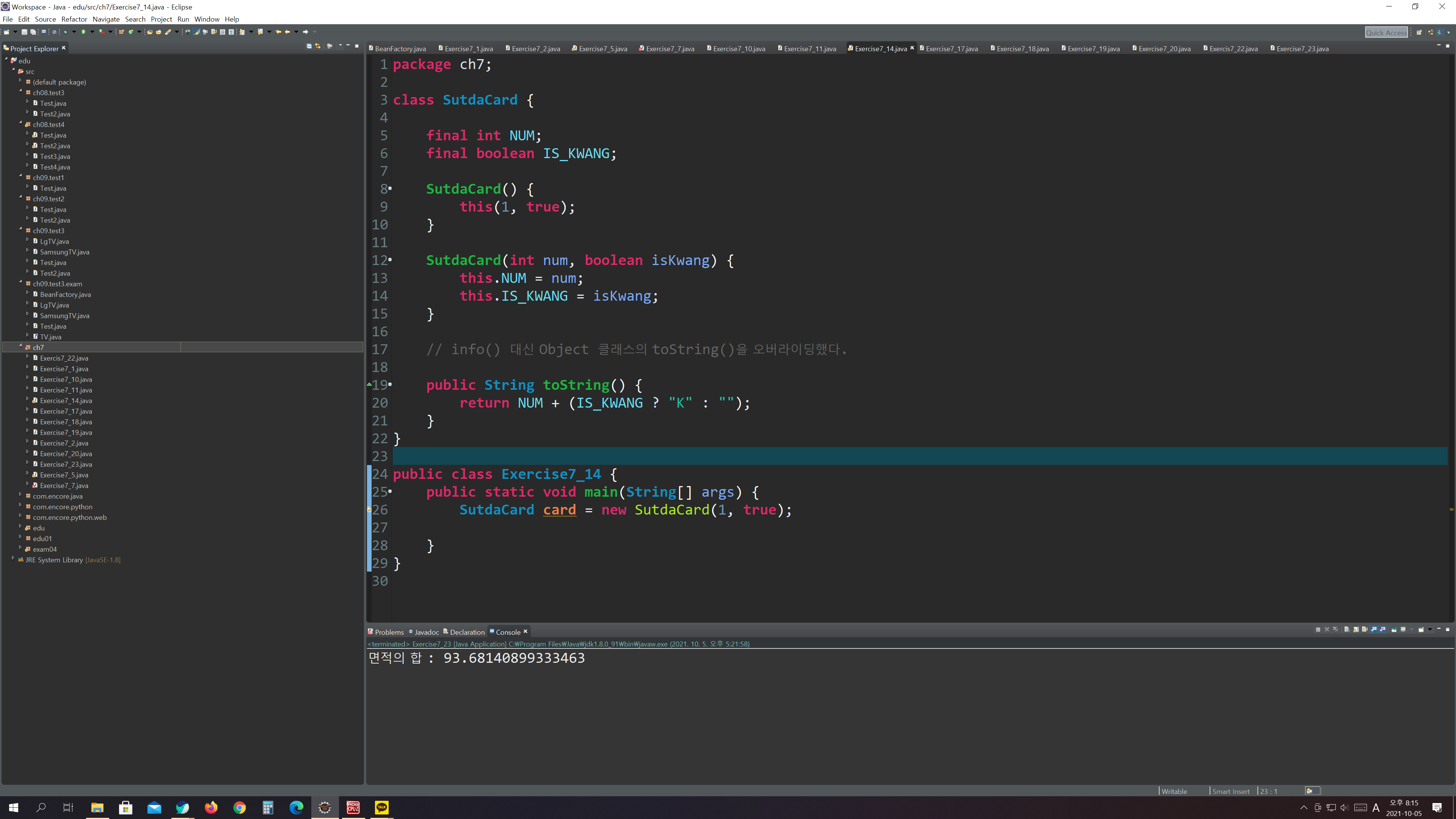
Task: Open Chrome from the Windows taskbar
Action: pyautogui.click(x=239, y=807)
